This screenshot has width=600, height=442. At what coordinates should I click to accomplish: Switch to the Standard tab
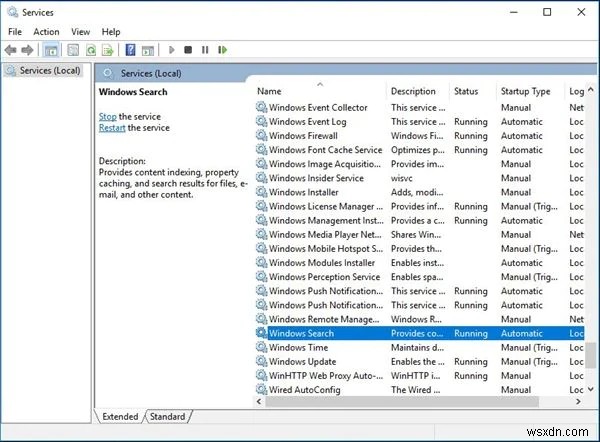[x=167, y=416]
